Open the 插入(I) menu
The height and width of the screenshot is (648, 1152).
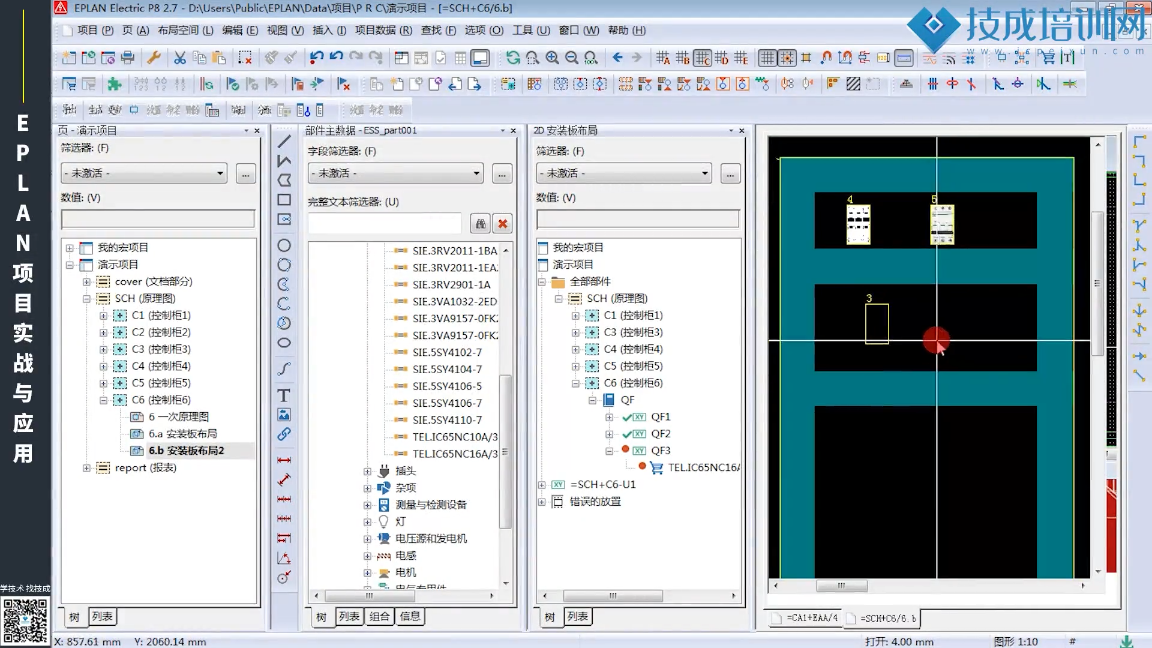(329, 30)
